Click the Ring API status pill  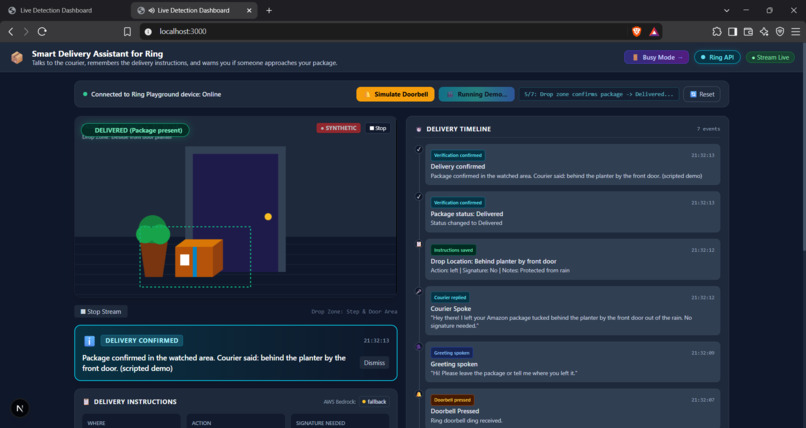[717, 58]
